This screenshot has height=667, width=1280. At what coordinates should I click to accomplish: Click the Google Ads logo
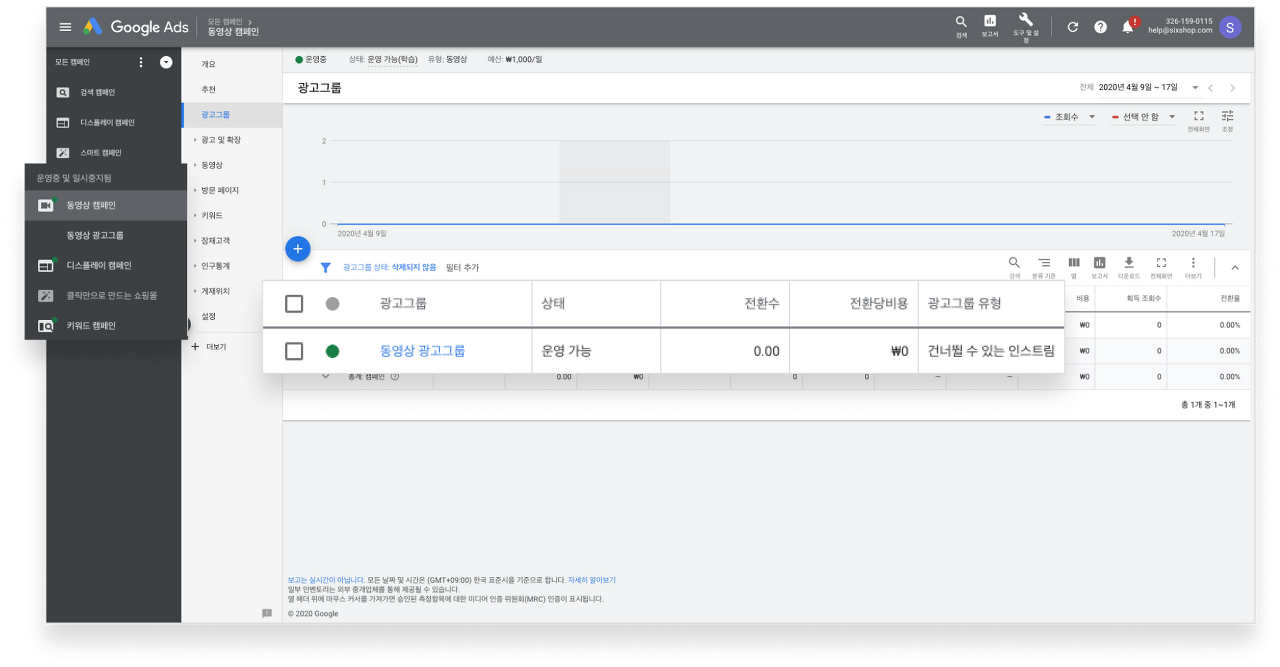coord(136,27)
